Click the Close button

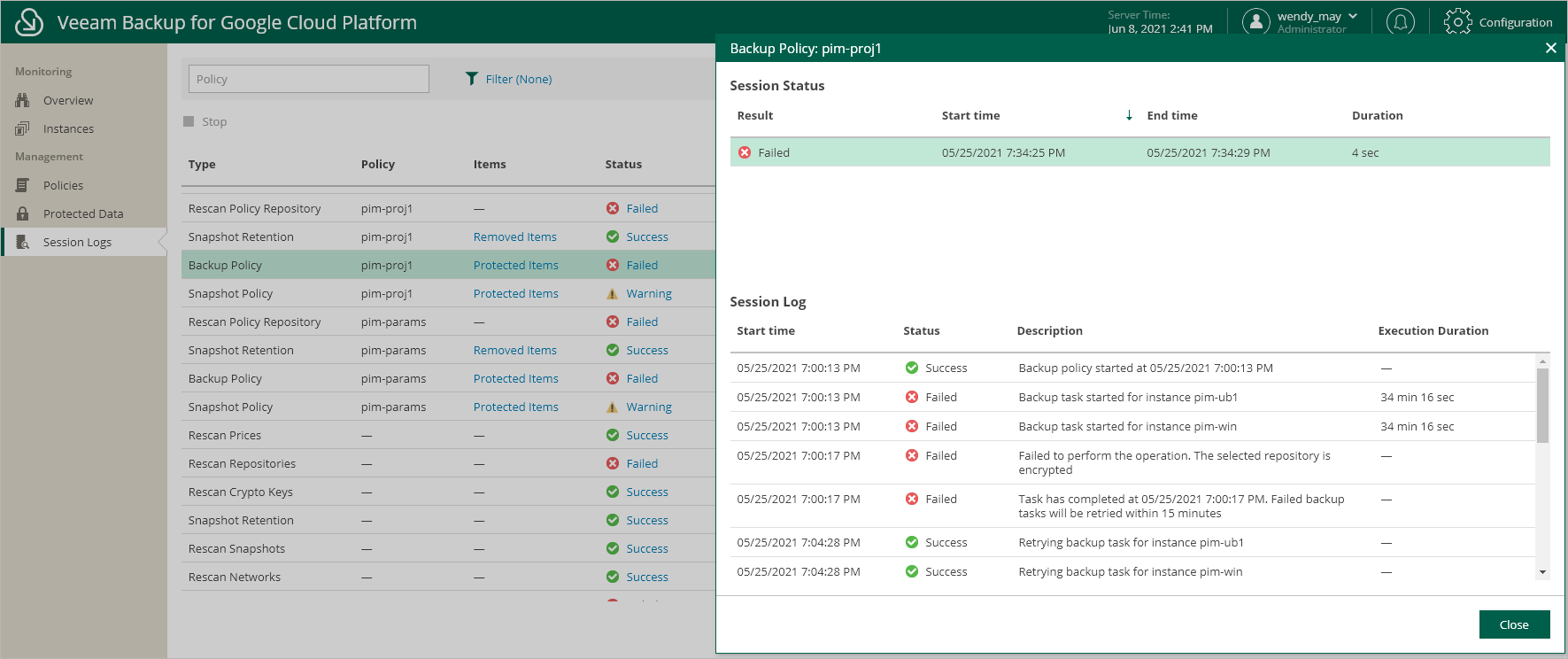1514,624
